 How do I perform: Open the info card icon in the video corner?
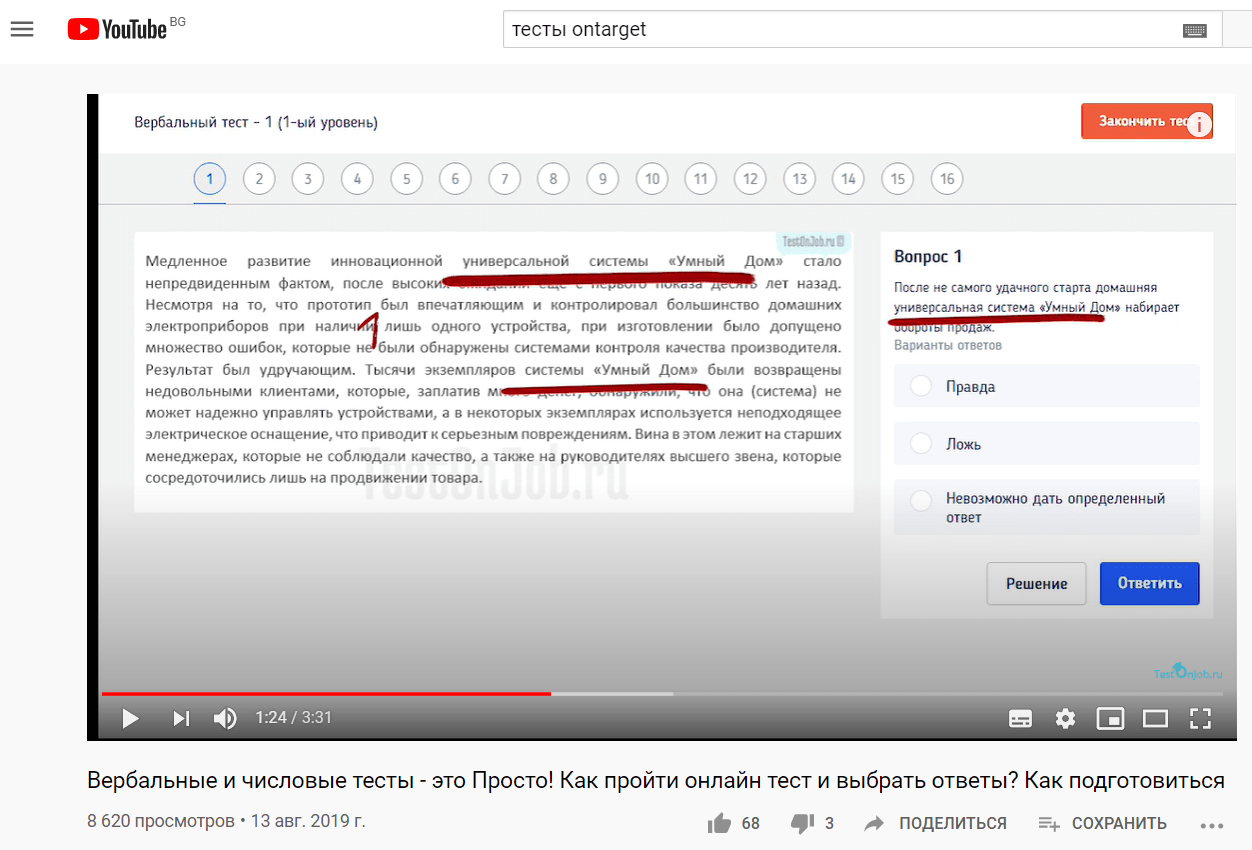coord(1198,124)
